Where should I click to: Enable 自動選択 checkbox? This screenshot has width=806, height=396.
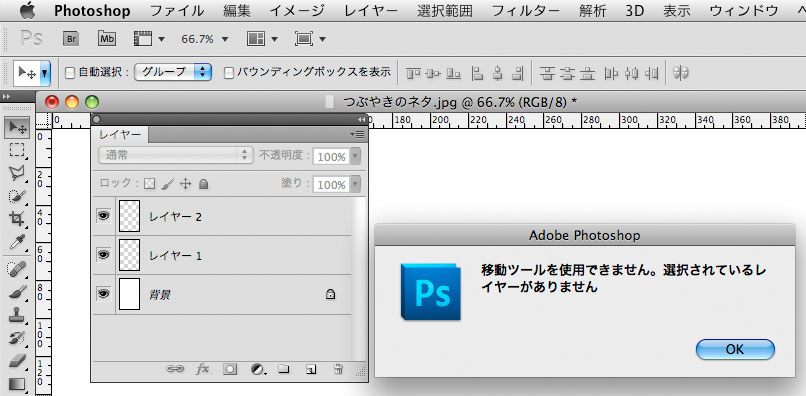click(70, 73)
